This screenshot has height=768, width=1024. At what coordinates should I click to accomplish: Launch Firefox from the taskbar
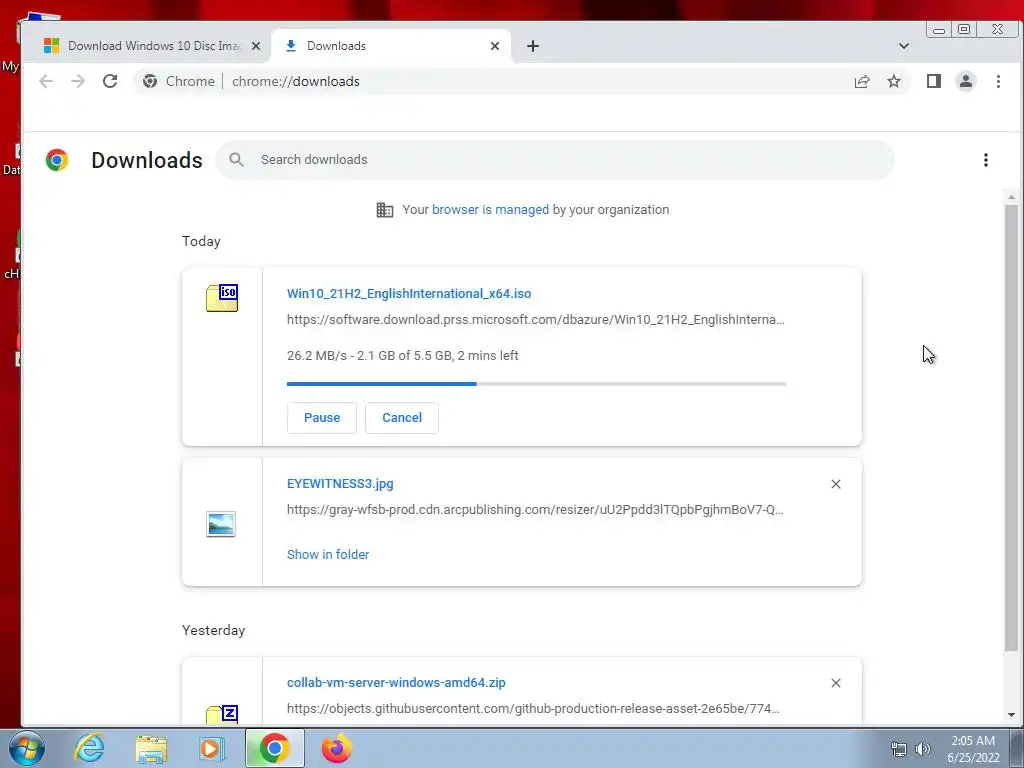336,748
